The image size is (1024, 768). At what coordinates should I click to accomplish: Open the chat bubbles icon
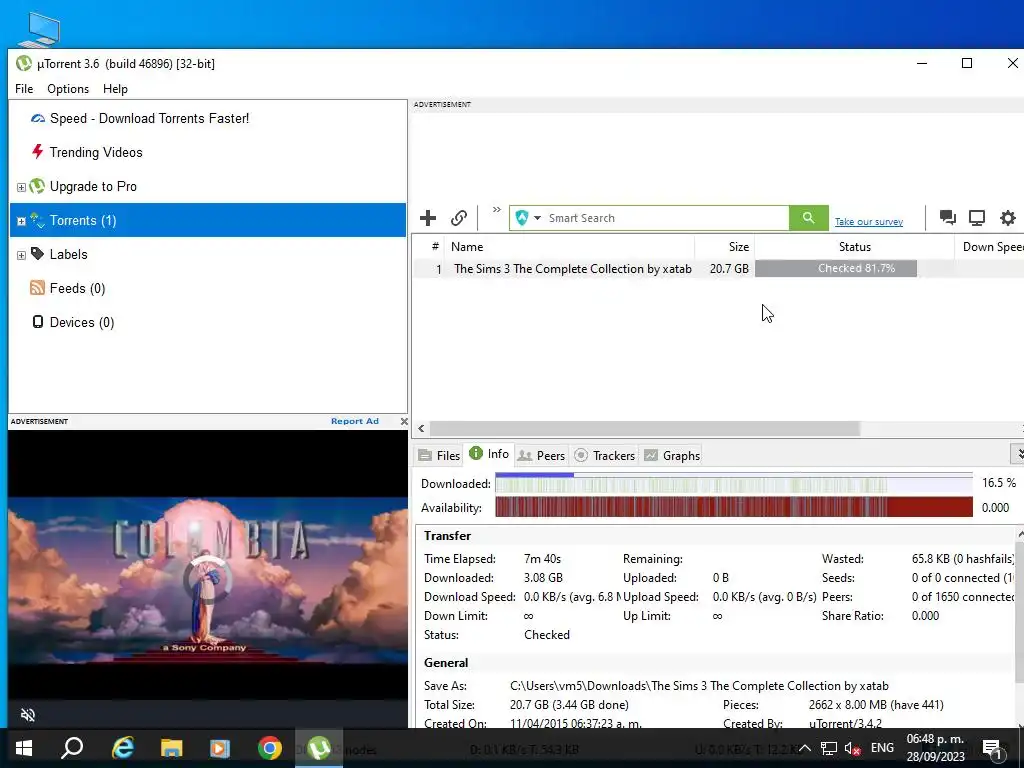pos(948,217)
